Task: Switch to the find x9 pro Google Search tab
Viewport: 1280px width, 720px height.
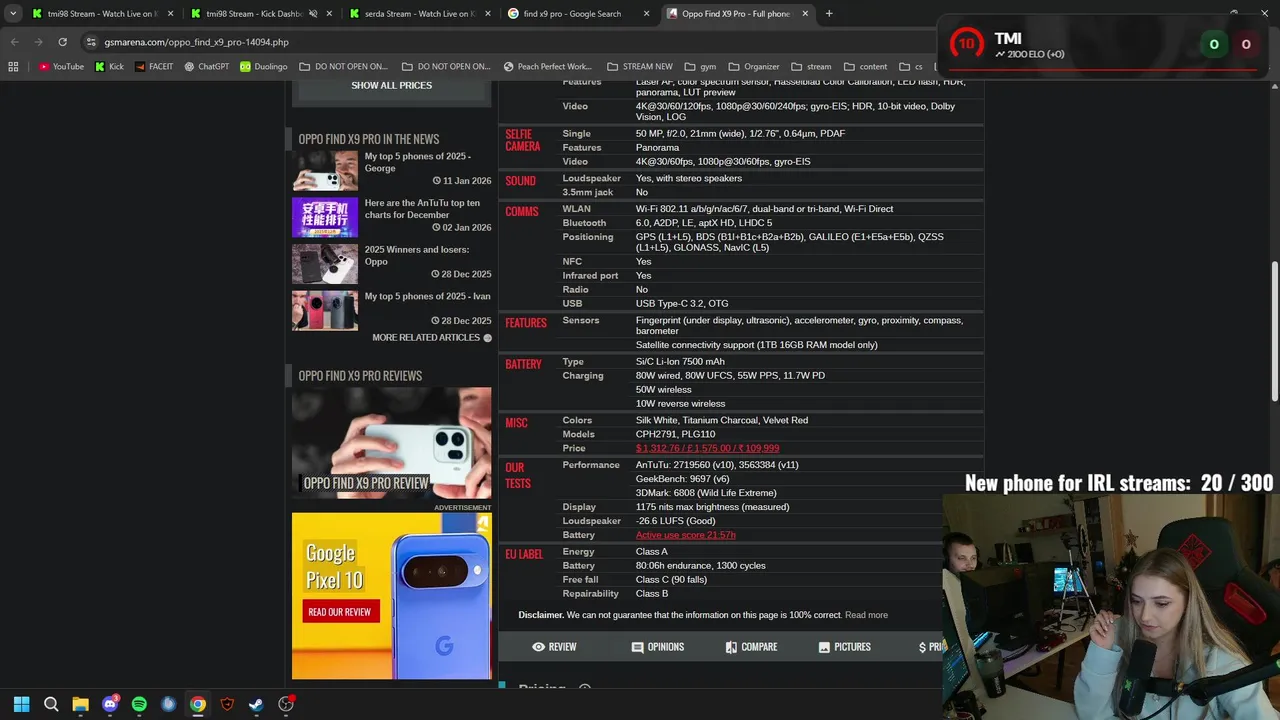Action: coord(578,14)
